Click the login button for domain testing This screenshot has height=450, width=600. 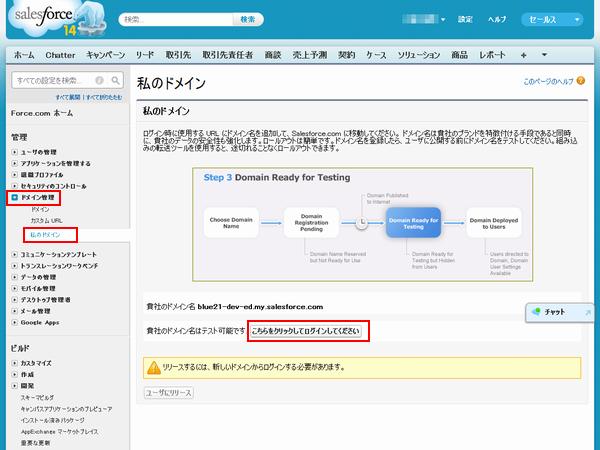tap(306, 331)
